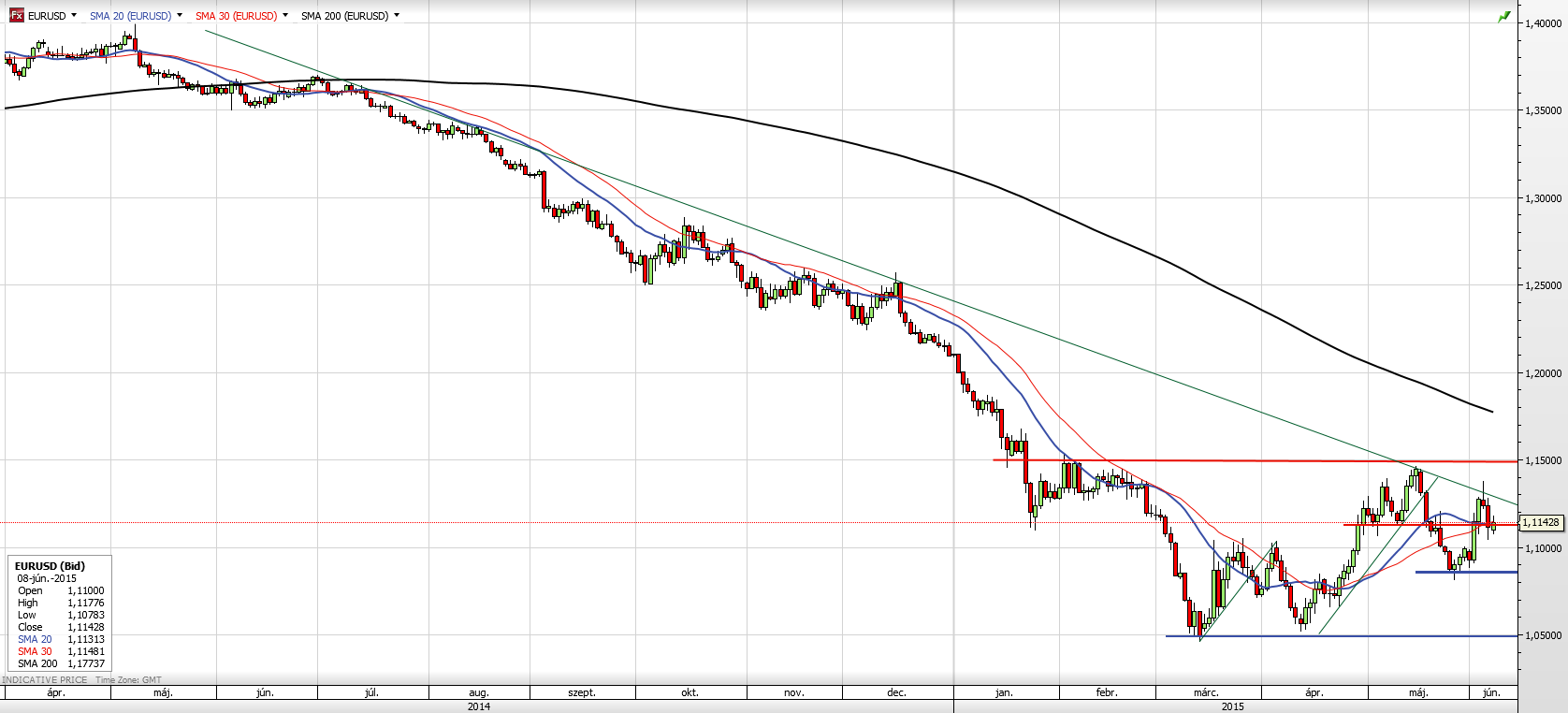Click the green chart icon top right

(1504, 17)
